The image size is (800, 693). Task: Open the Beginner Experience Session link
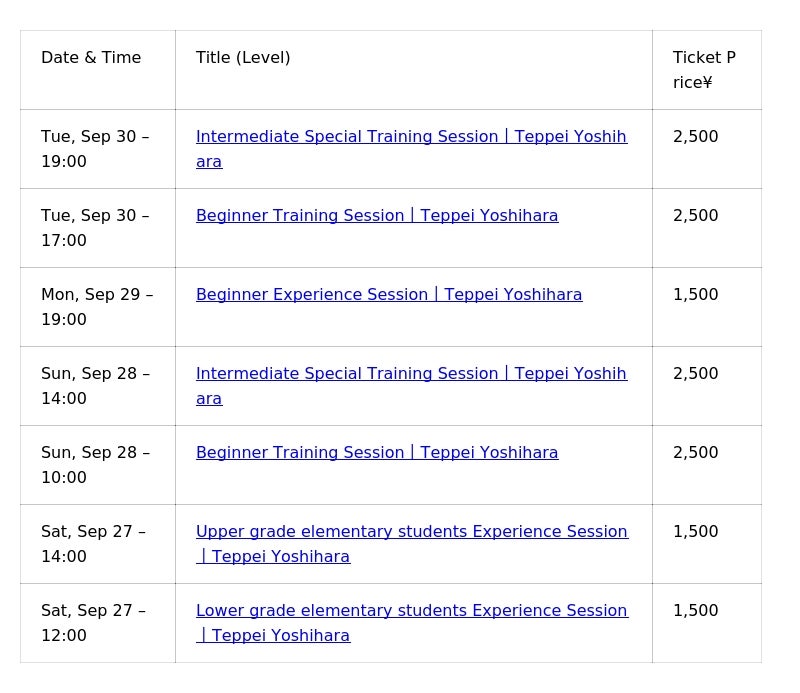click(x=389, y=295)
